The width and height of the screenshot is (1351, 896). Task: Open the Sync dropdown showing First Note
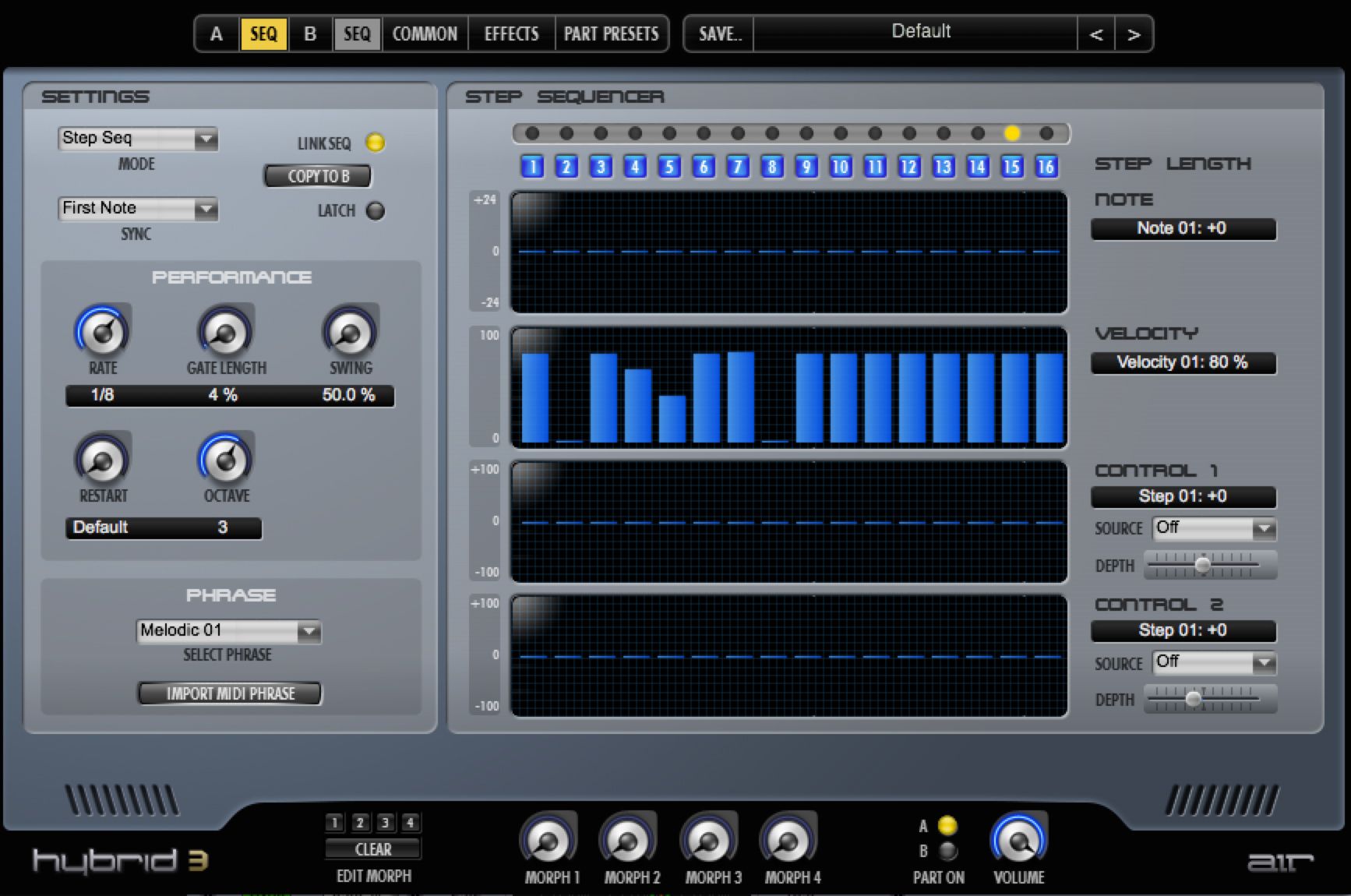(x=138, y=209)
